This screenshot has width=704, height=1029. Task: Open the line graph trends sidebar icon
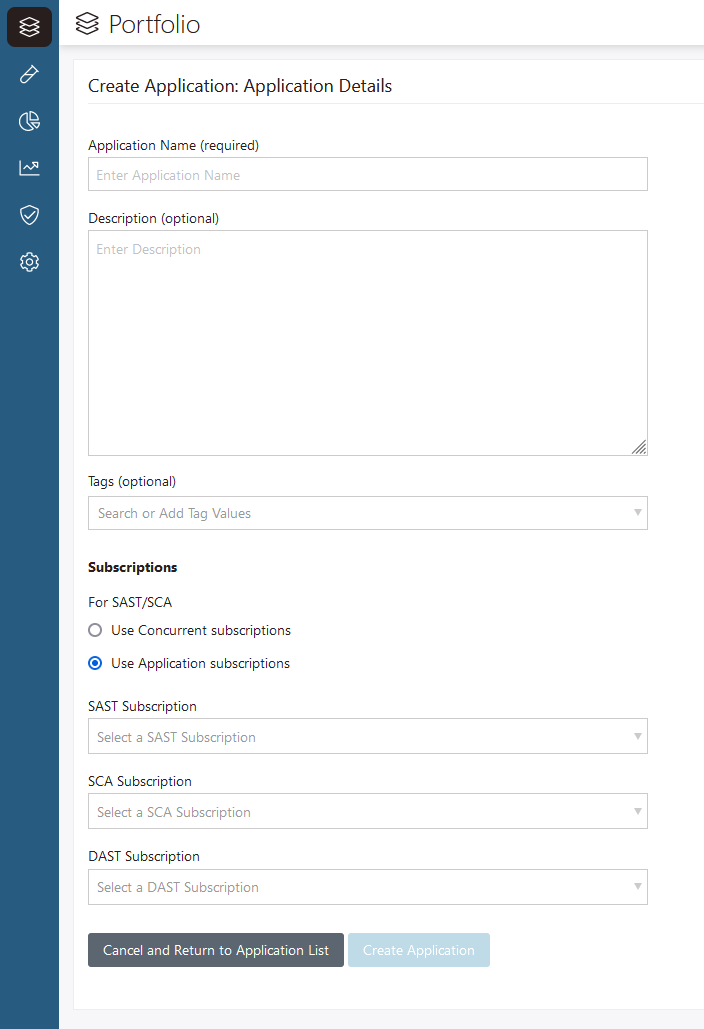30,168
